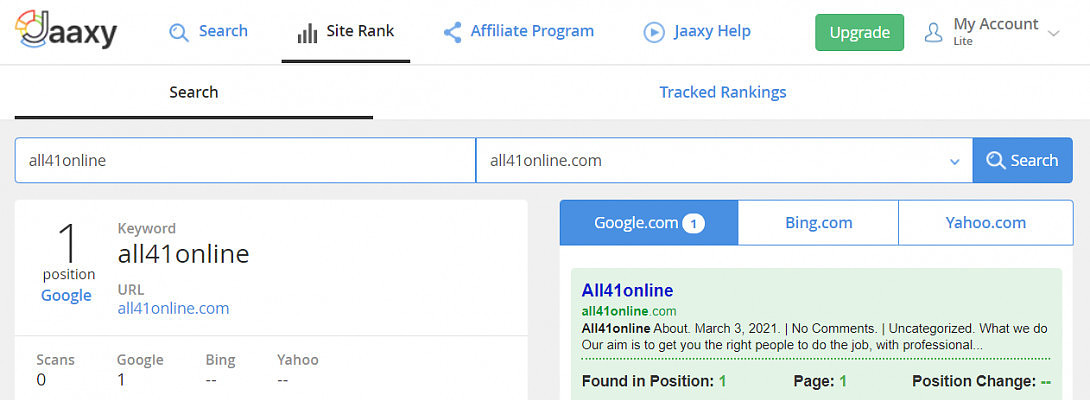Screen dimensions: 1090x400
Task: Click the Jaaxy Help play icon
Action: coord(654,32)
